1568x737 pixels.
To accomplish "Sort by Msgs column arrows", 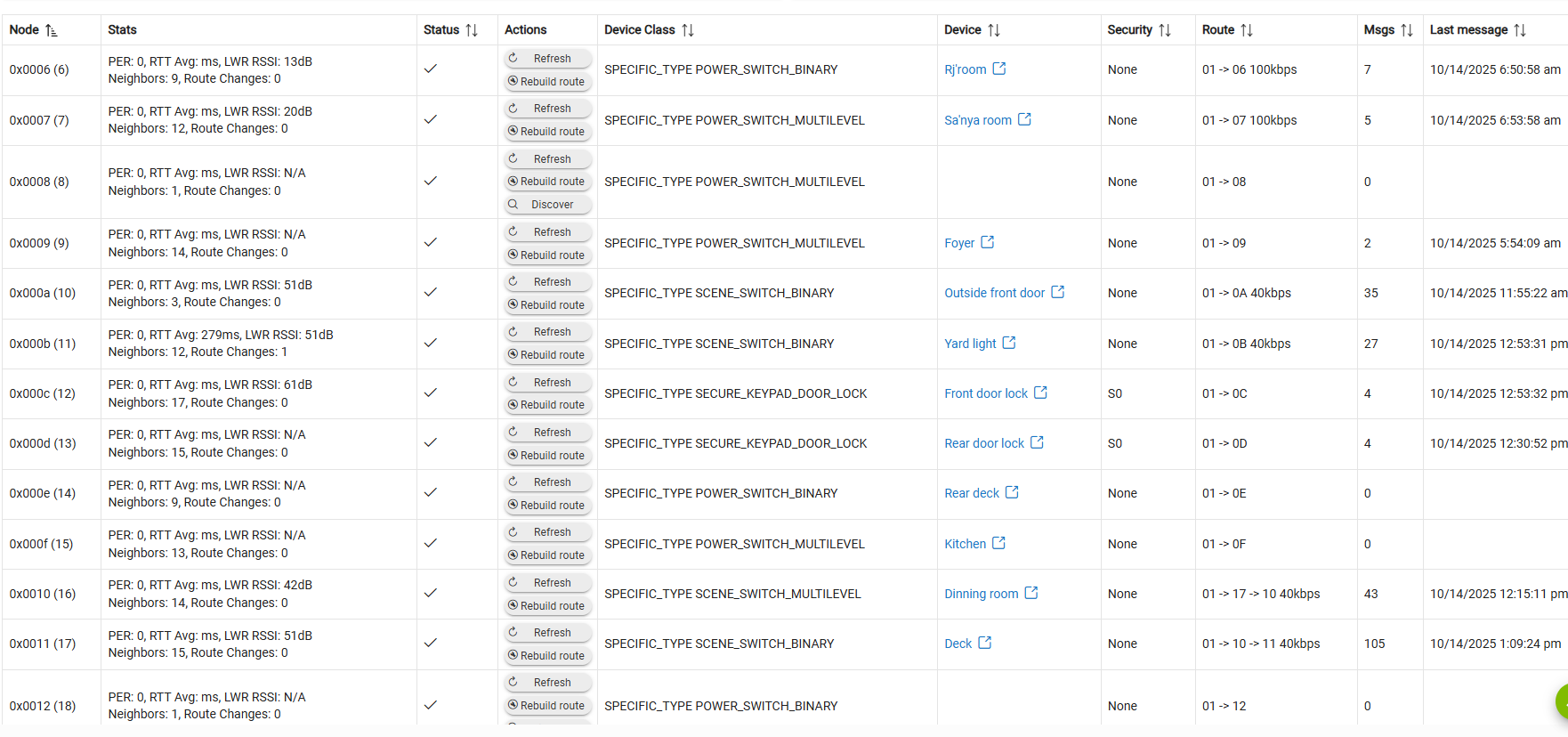I will click(x=1407, y=30).
